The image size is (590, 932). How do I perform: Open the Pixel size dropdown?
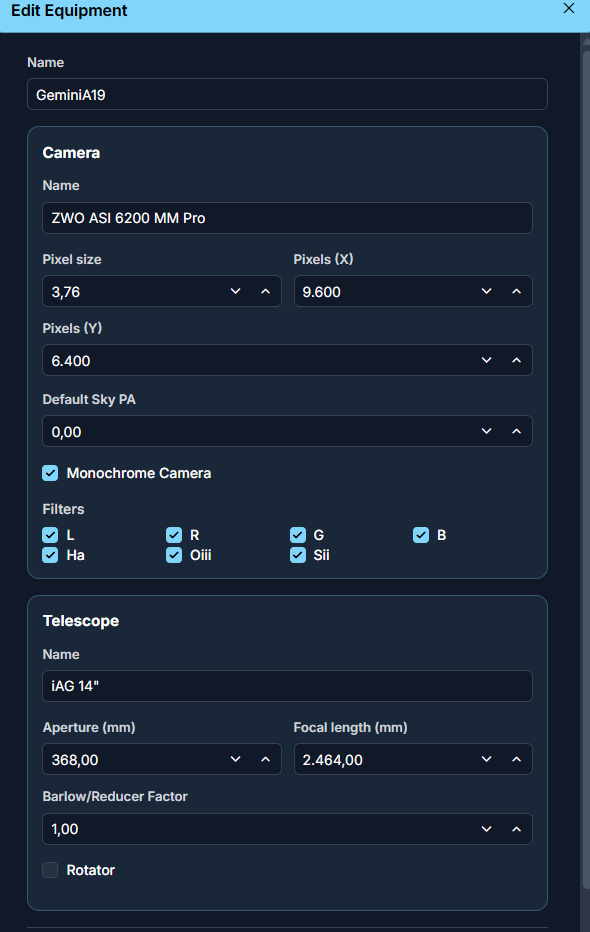236,291
